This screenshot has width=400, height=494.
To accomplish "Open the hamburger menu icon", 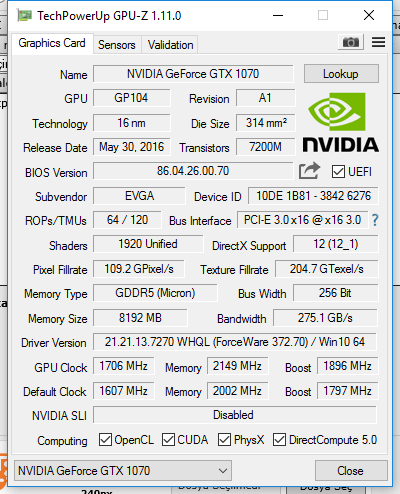I will [x=378, y=42].
